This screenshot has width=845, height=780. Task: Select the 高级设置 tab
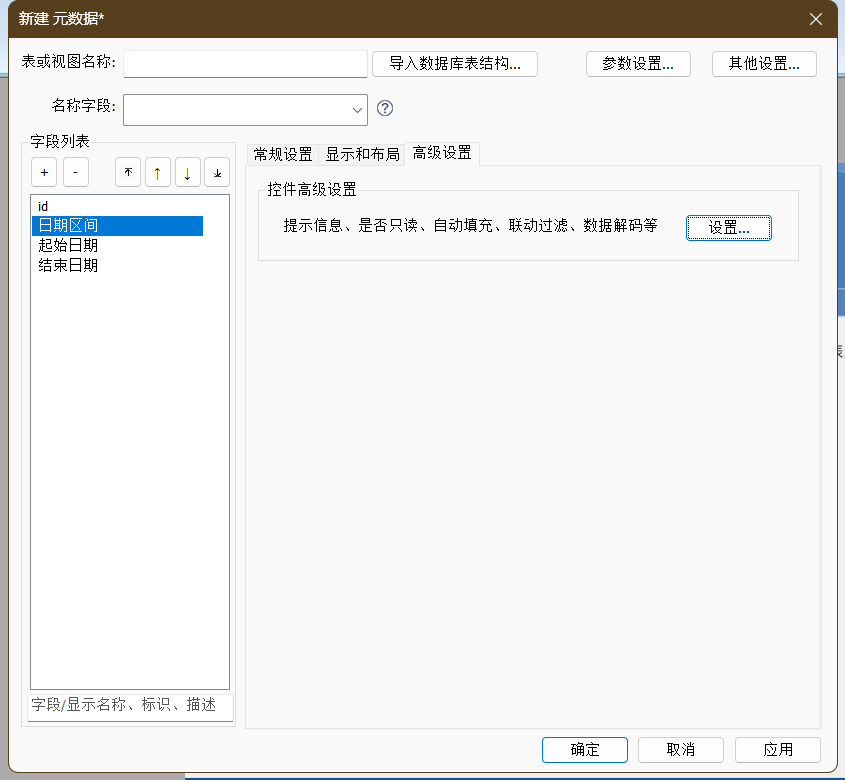pyautogui.click(x=442, y=154)
